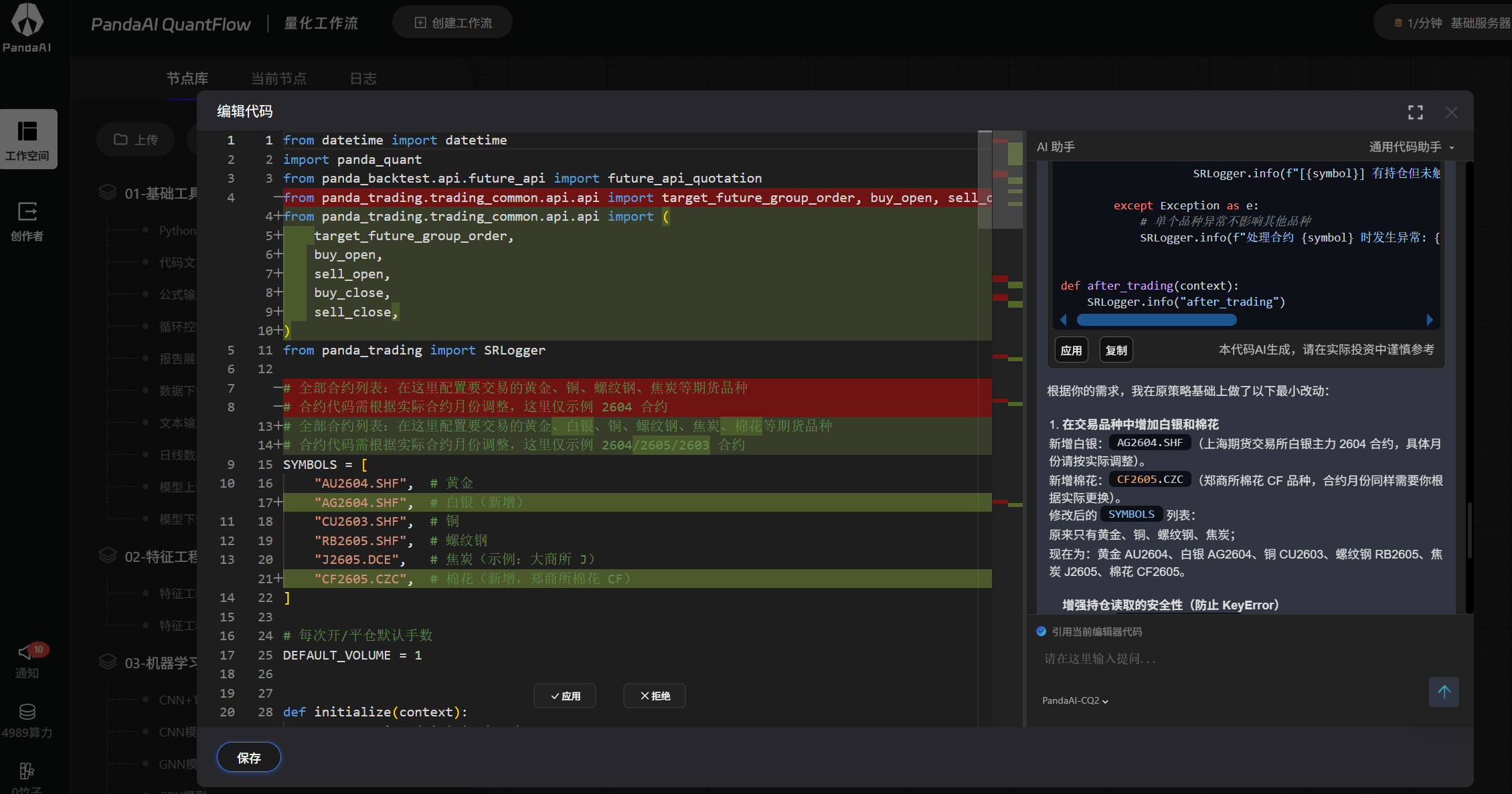1512x794 pixels.
Task: Click the left arrow of code scrollbar
Action: [x=1063, y=320]
